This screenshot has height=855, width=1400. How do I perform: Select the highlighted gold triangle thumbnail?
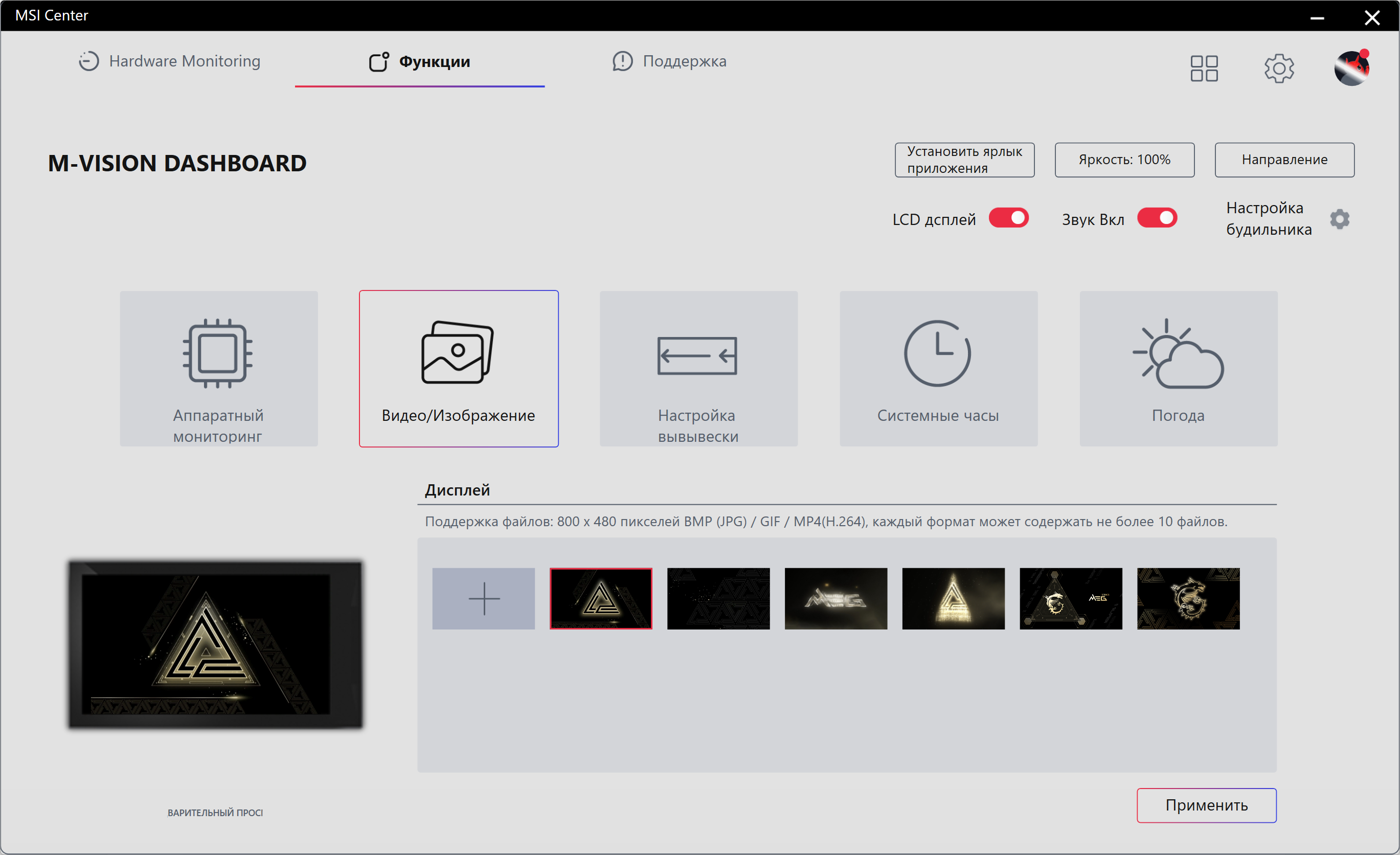[x=601, y=599]
